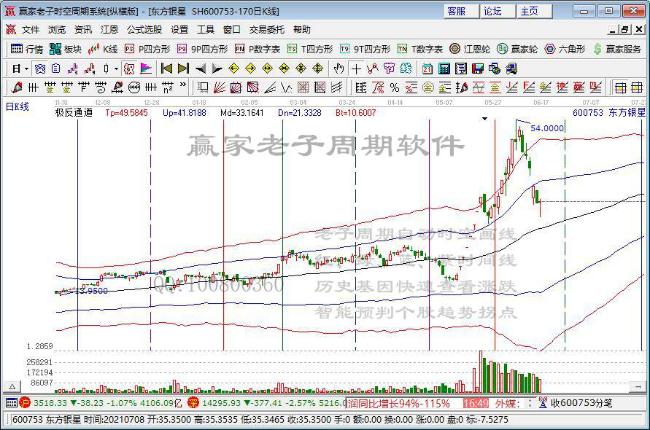Expand the candlestick style dropdown arrow
Viewport: 650px width, 430px height.
pos(116,69)
